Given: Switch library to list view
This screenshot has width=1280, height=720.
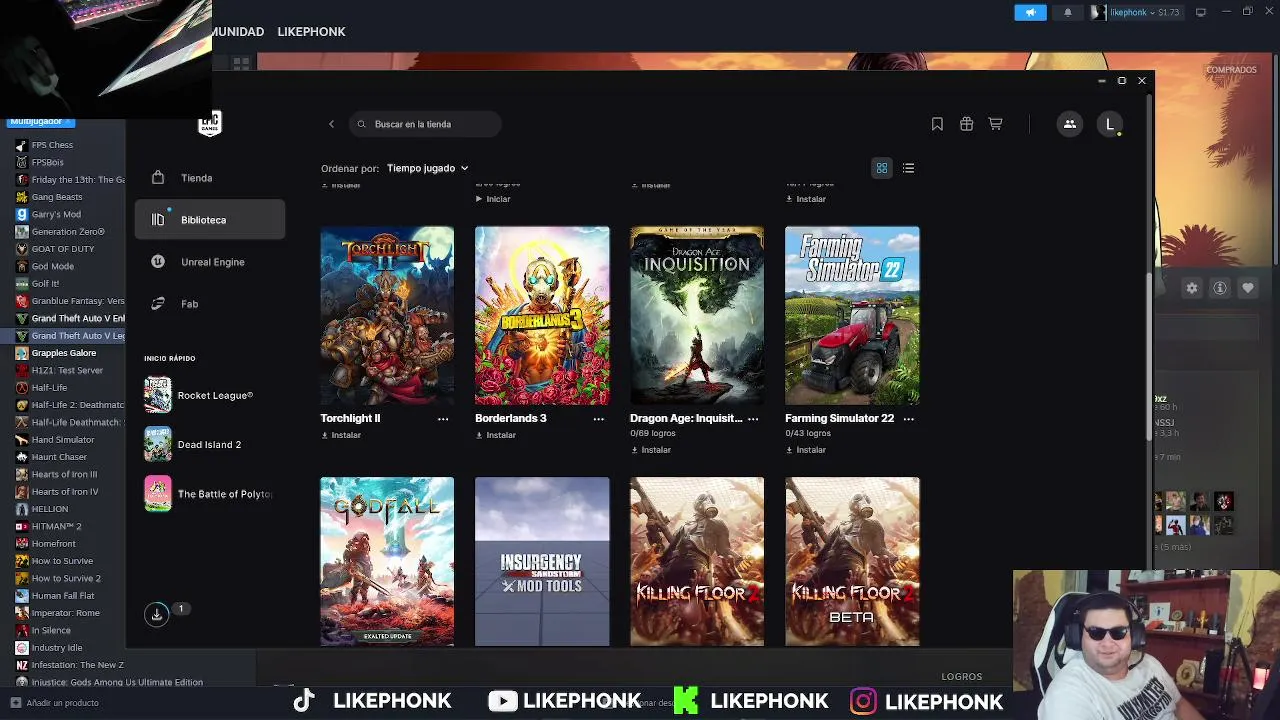Looking at the screenshot, I should point(908,168).
